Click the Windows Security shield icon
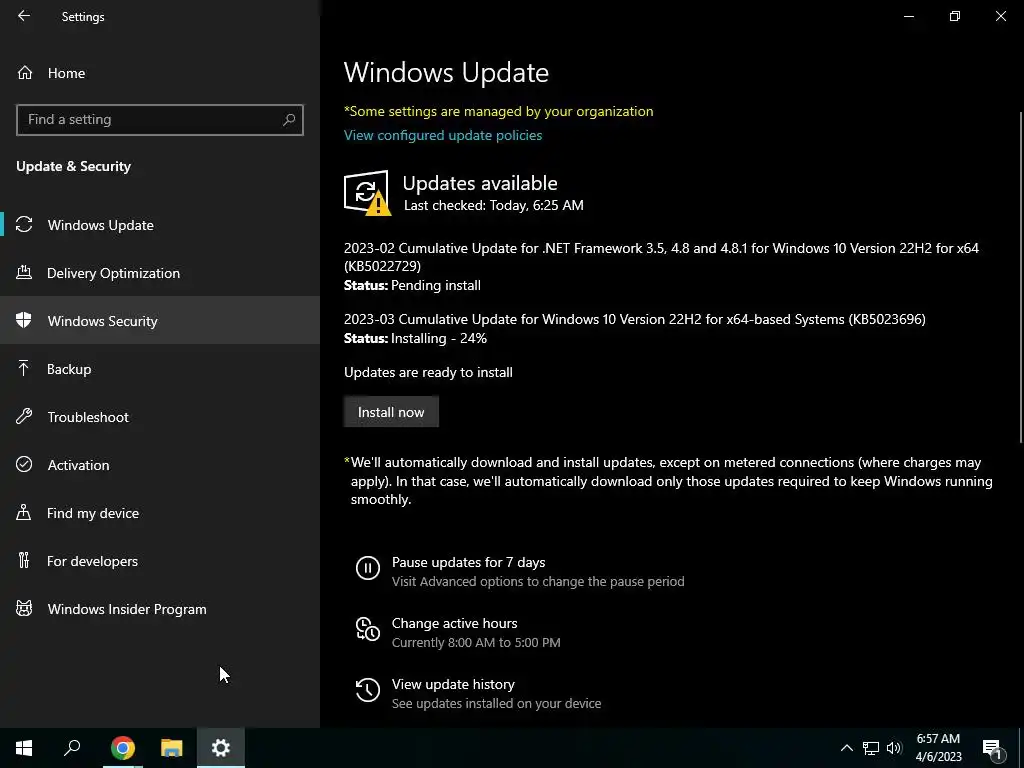 pyautogui.click(x=24, y=320)
